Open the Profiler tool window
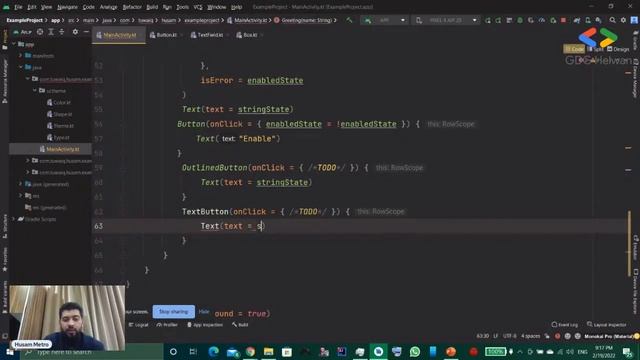640x360 pixels. pos(167,325)
